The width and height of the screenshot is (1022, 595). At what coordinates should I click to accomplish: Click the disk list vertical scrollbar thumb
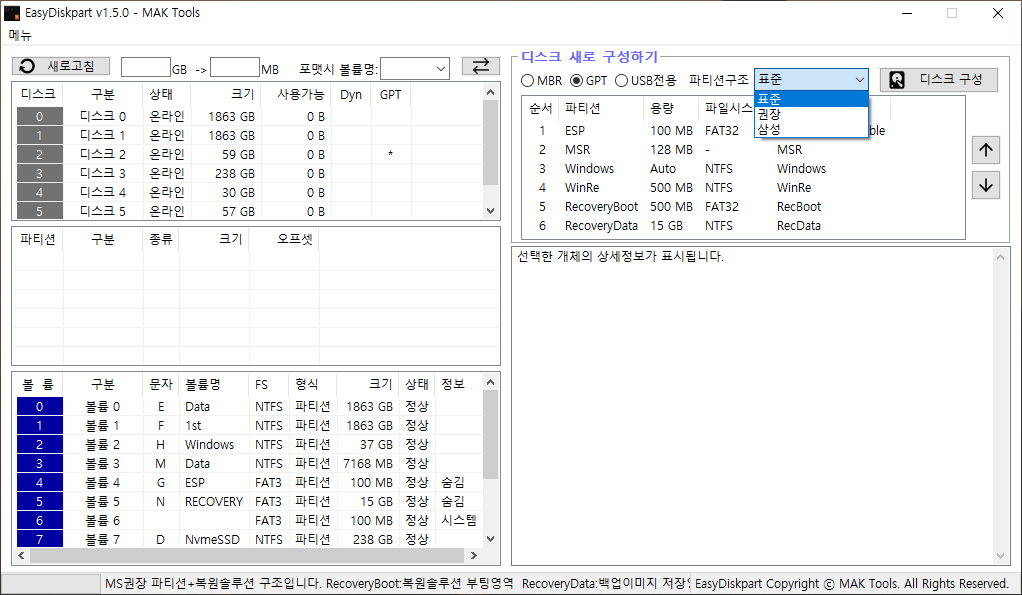pos(491,143)
